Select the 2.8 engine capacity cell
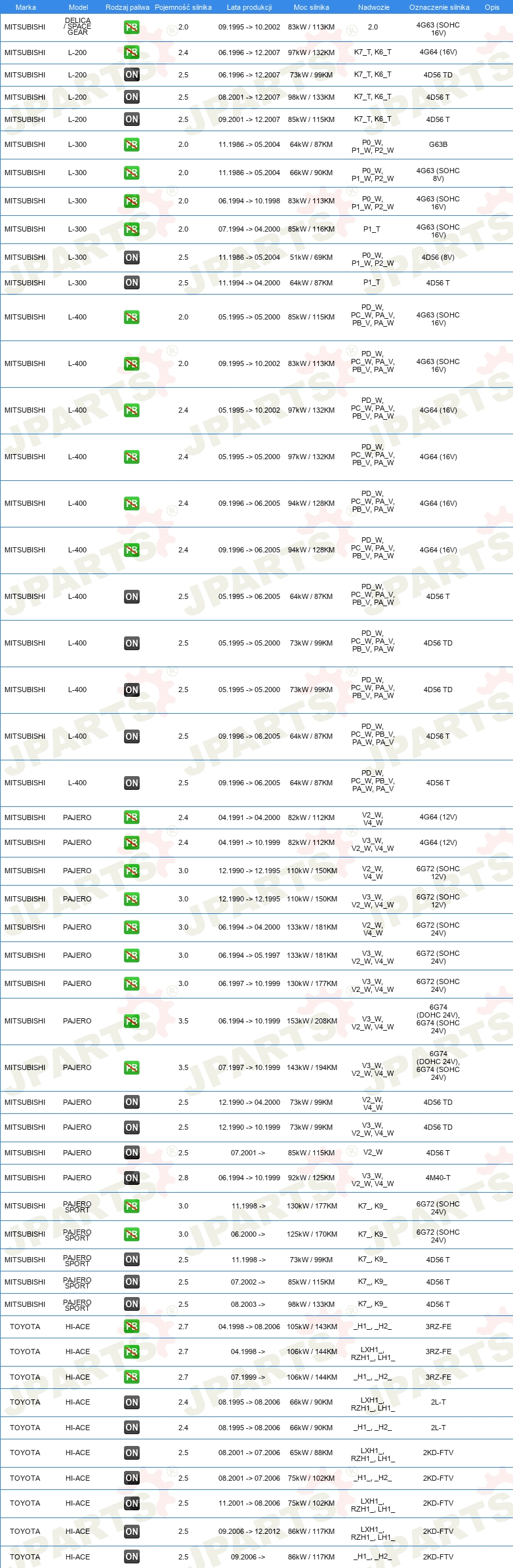Screen dimensions: 513x1568 pyautogui.click(x=183, y=1178)
